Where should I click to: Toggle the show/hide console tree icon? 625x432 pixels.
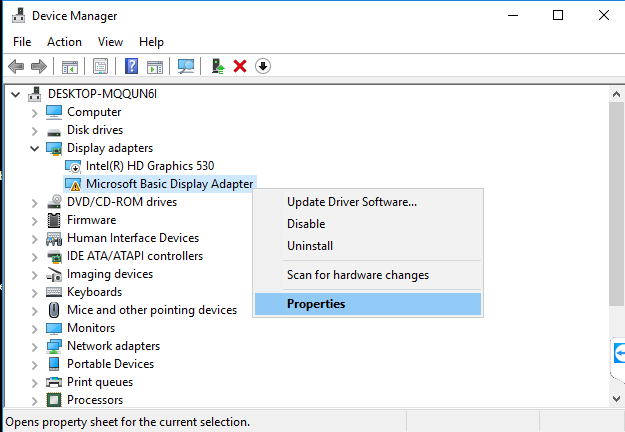(x=70, y=67)
